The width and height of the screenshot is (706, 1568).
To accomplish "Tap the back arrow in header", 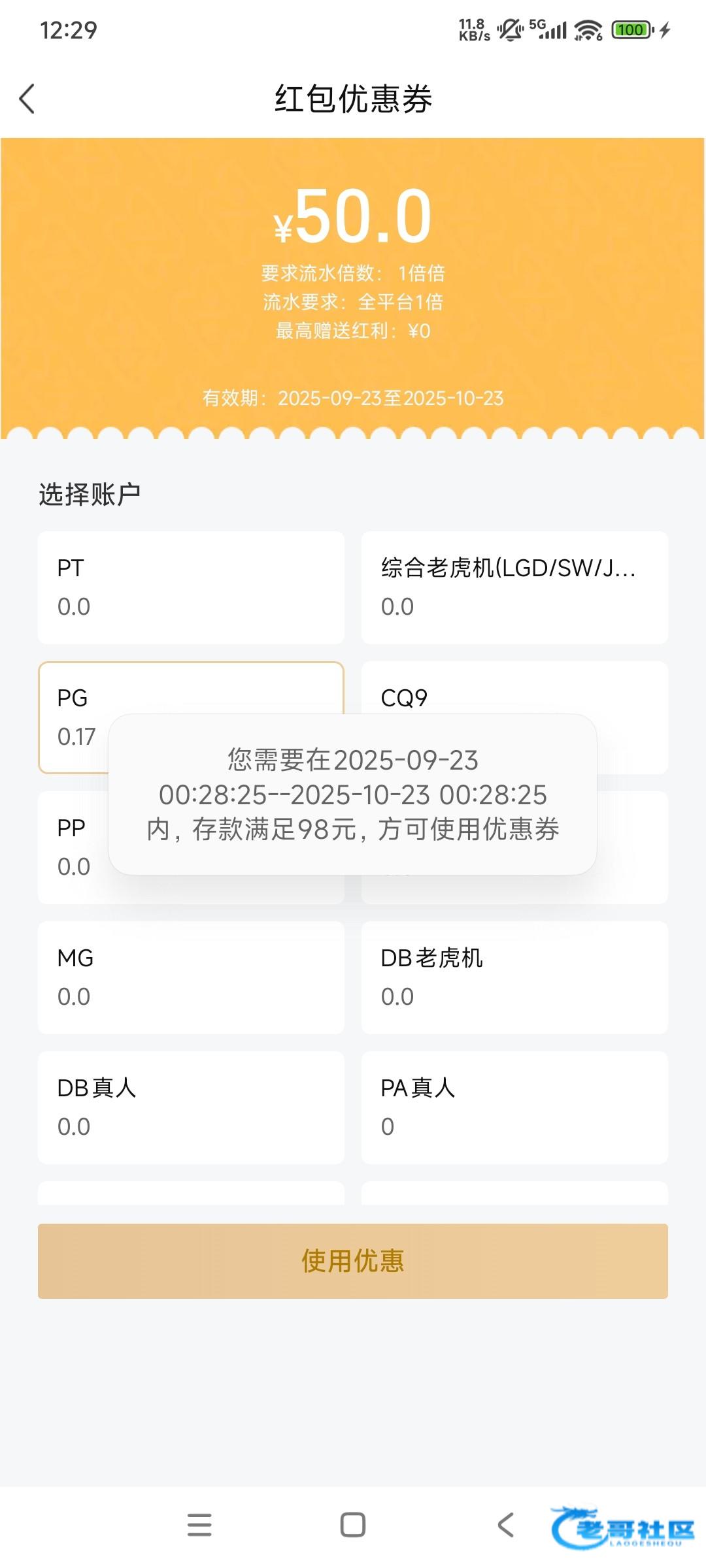I will [27, 99].
